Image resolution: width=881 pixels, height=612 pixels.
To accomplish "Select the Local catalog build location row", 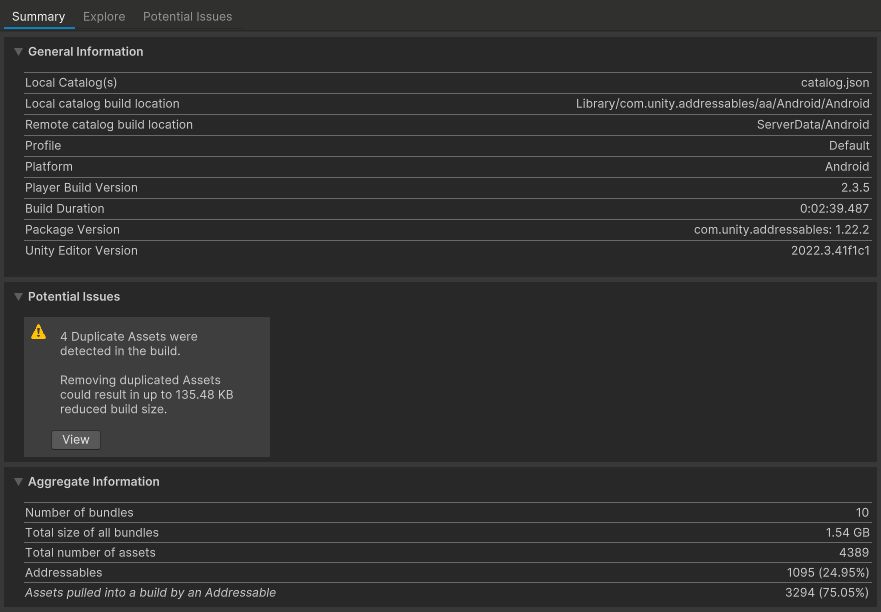I will pyautogui.click(x=447, y=104).
